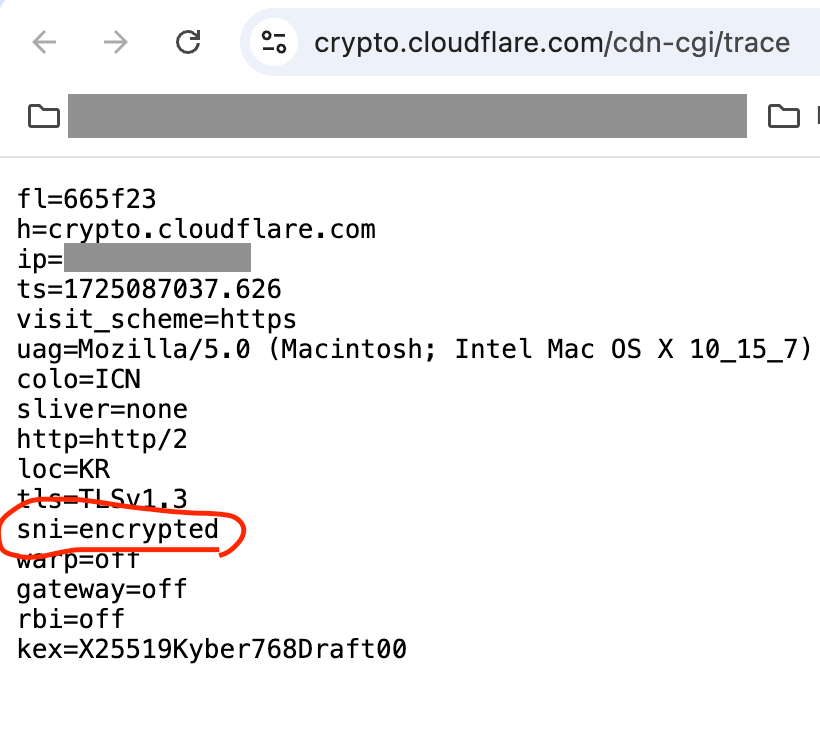Click the rightmost bookmarks folder icon
The image size is (820, 742).
click(x=784, y=116)
